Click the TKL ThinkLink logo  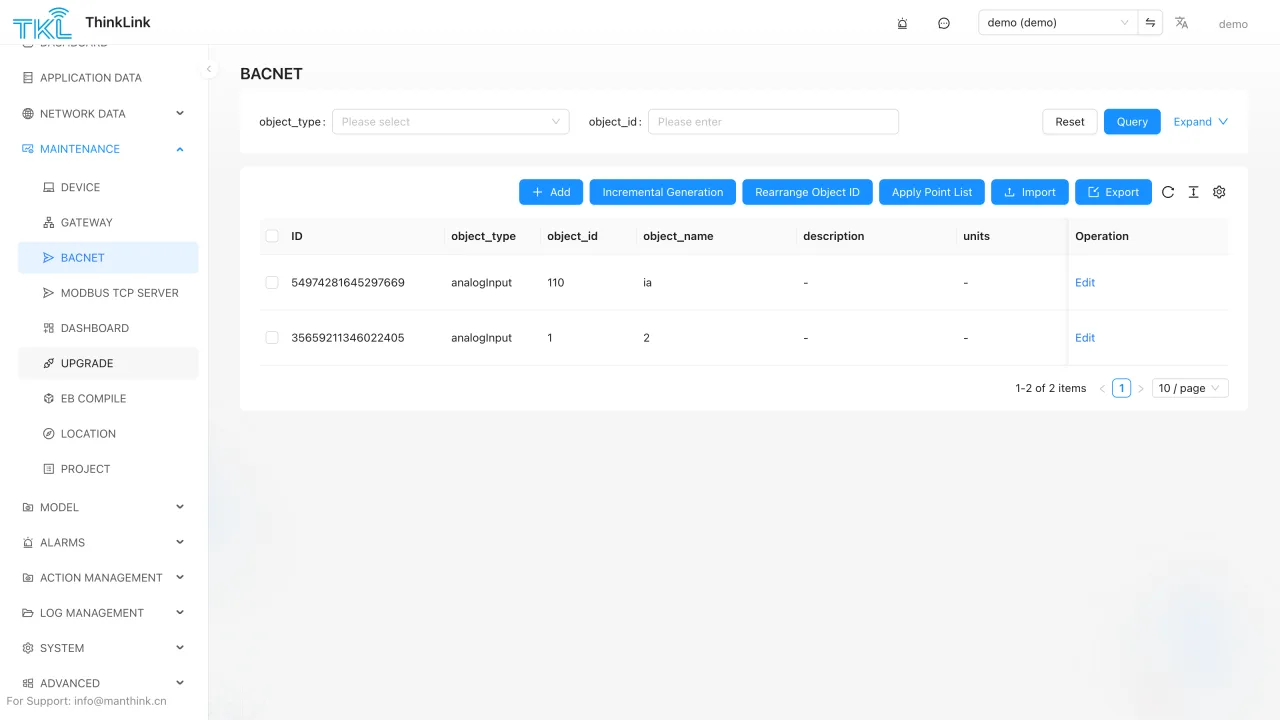(x=81, y=22)
